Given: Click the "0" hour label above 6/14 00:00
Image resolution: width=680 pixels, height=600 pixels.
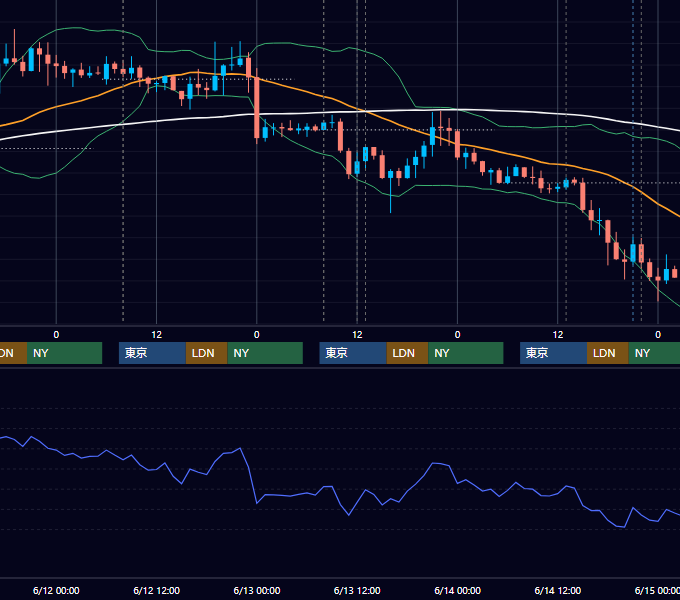Looking at the screenshot, I should [x=458, y=335].
